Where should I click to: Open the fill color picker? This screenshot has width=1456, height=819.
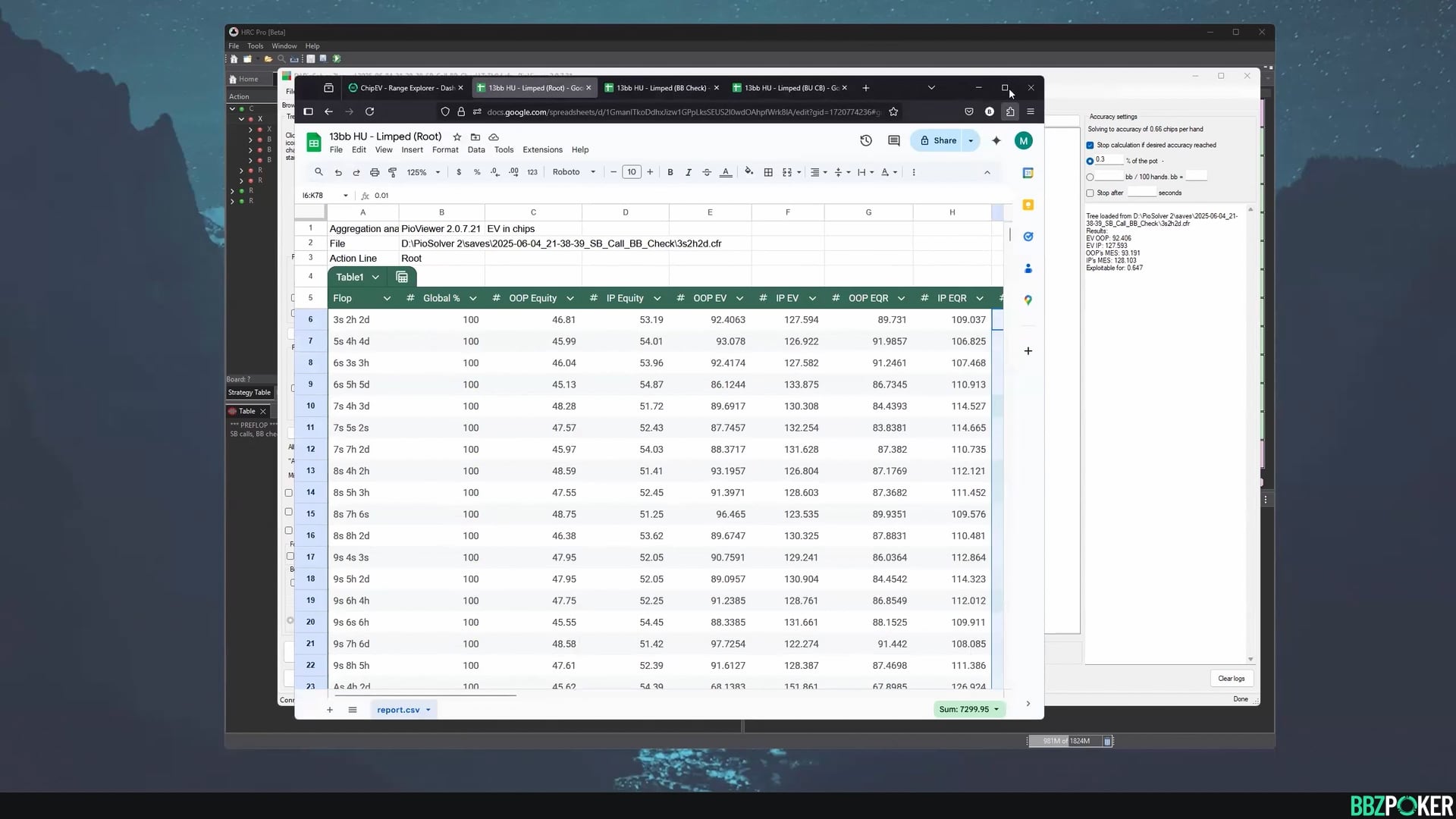749,172
